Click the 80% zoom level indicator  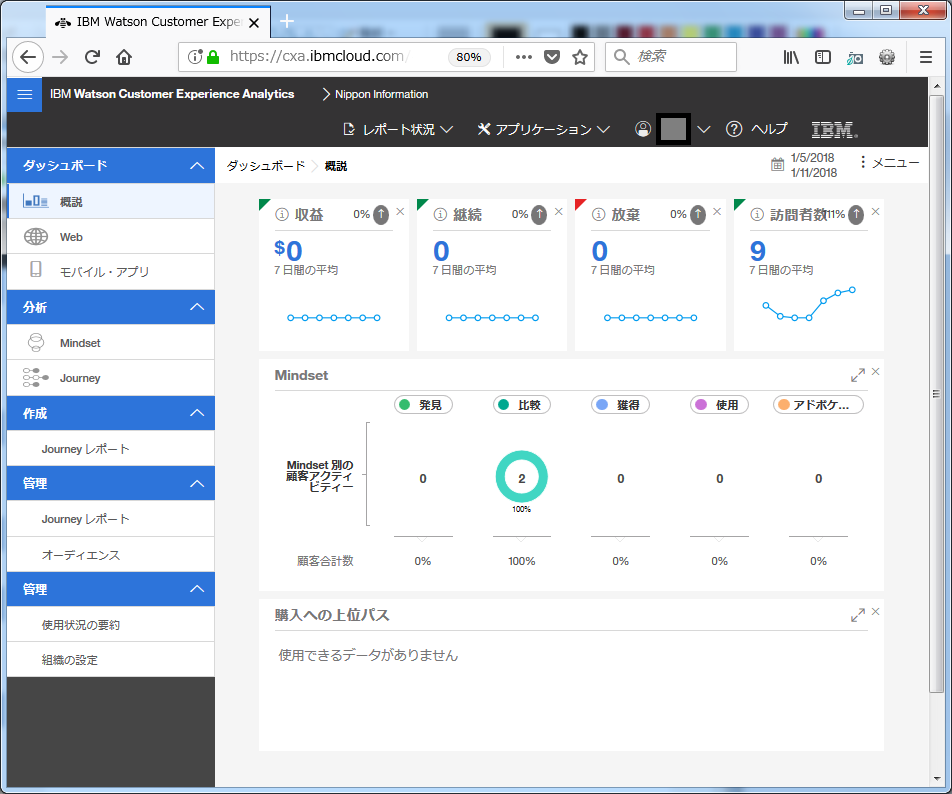[x=469, y=57]
